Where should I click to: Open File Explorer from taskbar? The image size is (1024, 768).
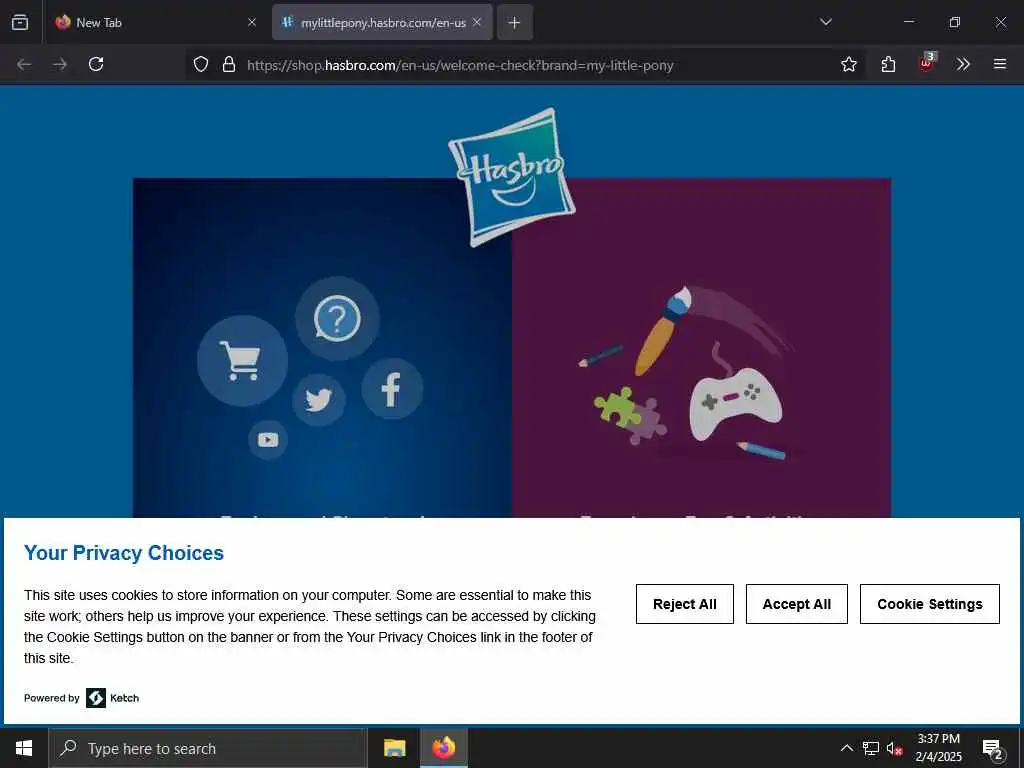(394, 748)
